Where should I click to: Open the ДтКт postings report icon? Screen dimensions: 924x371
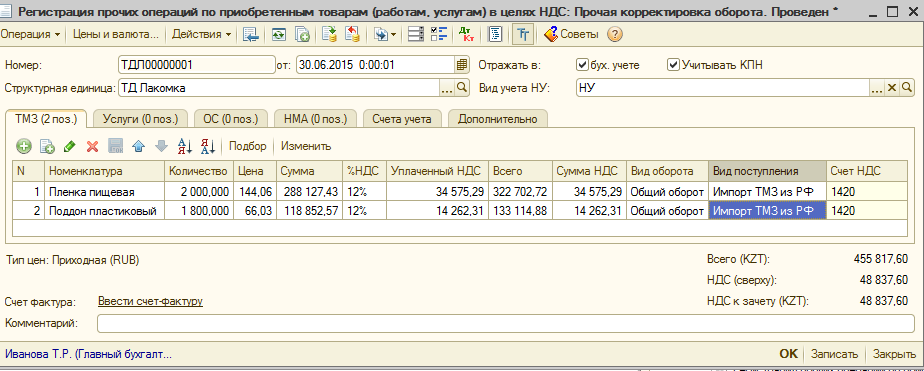(467, 35)
